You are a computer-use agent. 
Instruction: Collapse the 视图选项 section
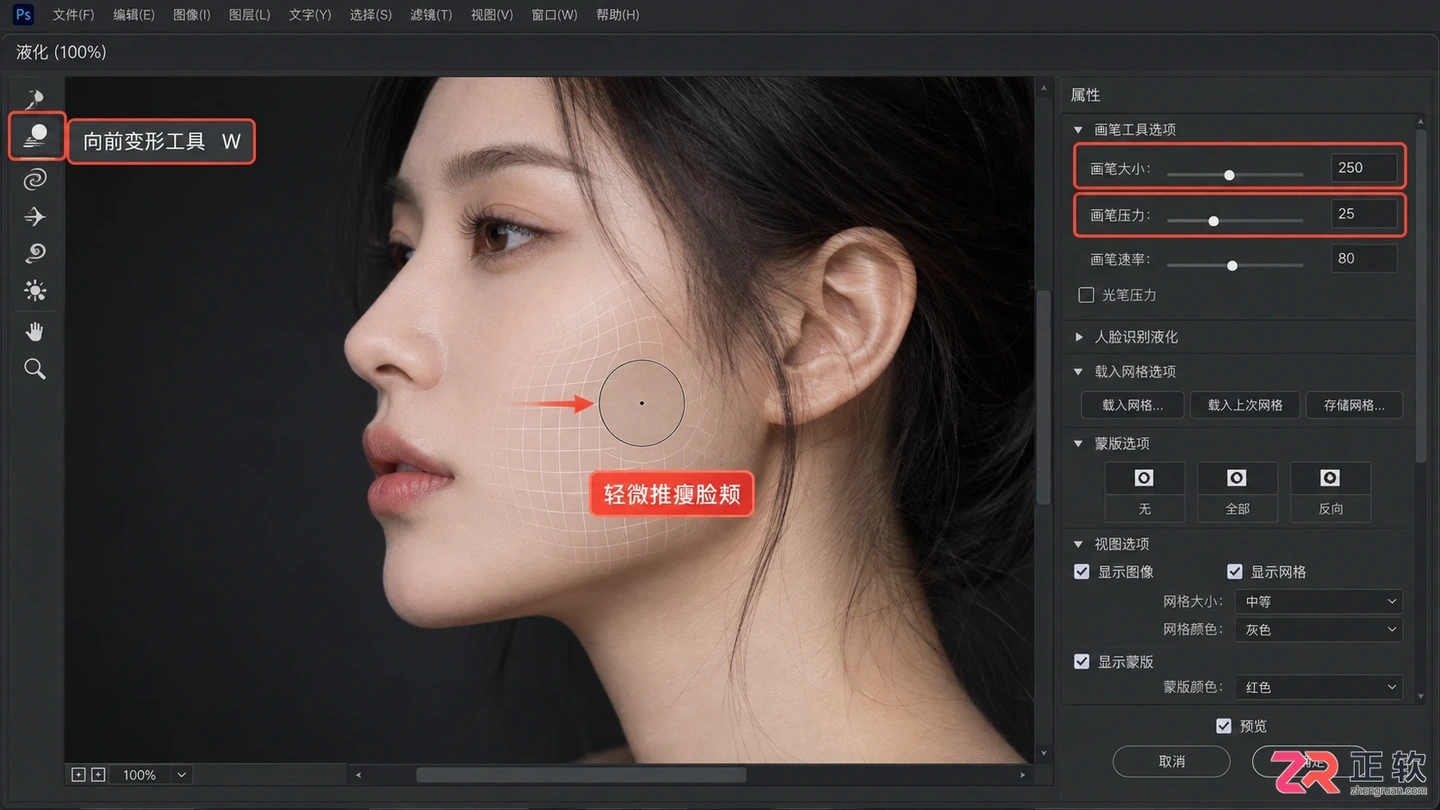point(1078,545)
